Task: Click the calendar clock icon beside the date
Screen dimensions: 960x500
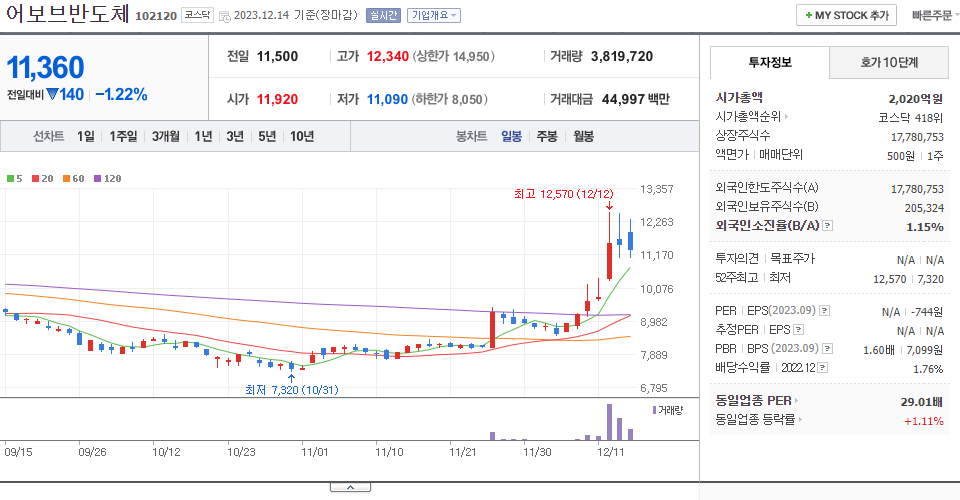Action: pyautogui.click(x=225, y=17)
